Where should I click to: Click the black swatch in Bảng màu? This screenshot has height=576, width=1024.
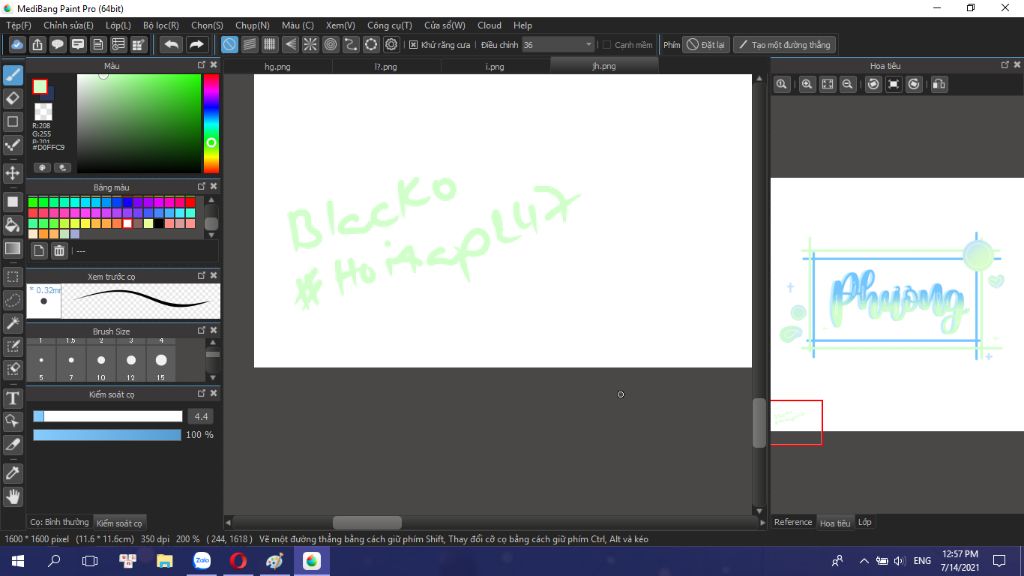pos(159,224)
